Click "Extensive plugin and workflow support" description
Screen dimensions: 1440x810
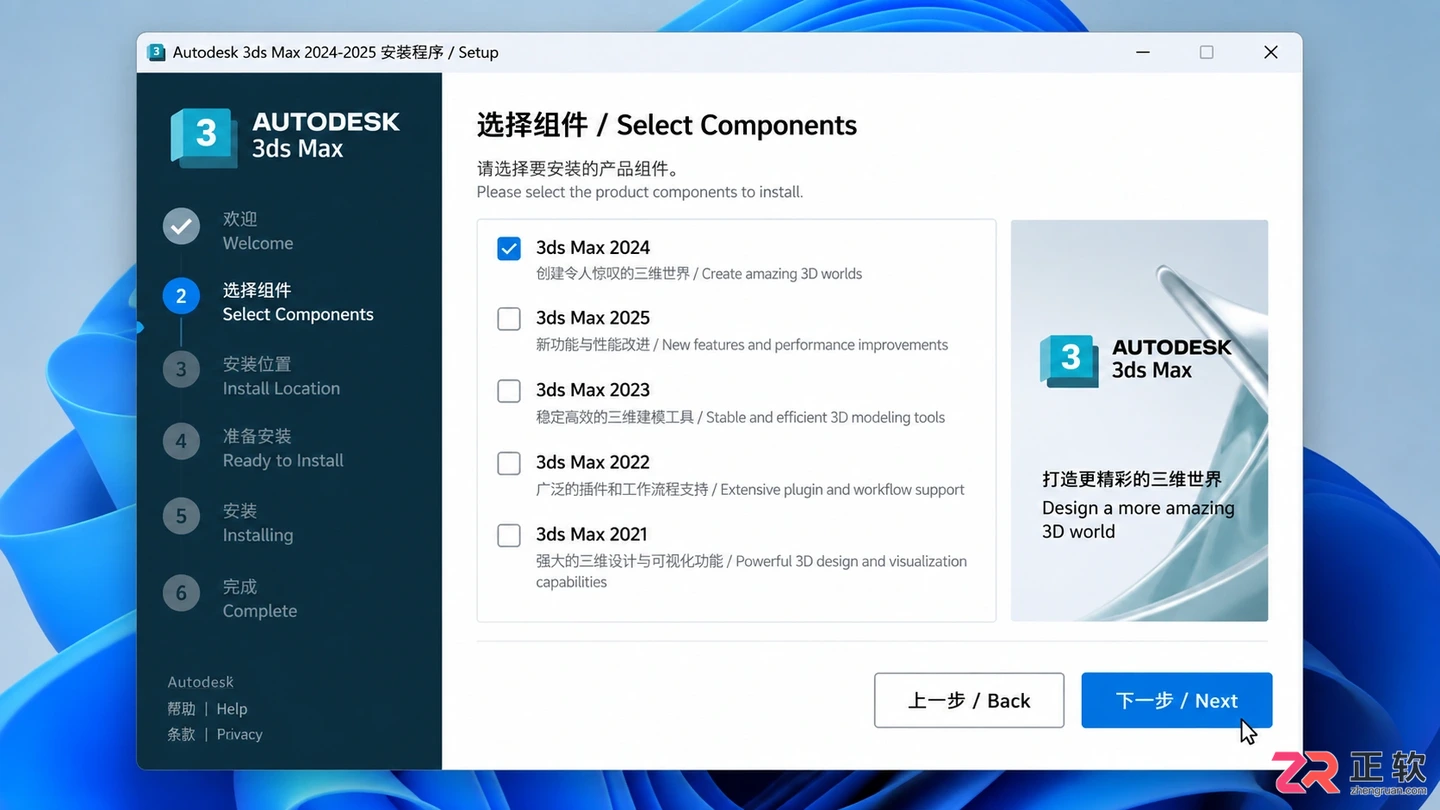[843, 490]
